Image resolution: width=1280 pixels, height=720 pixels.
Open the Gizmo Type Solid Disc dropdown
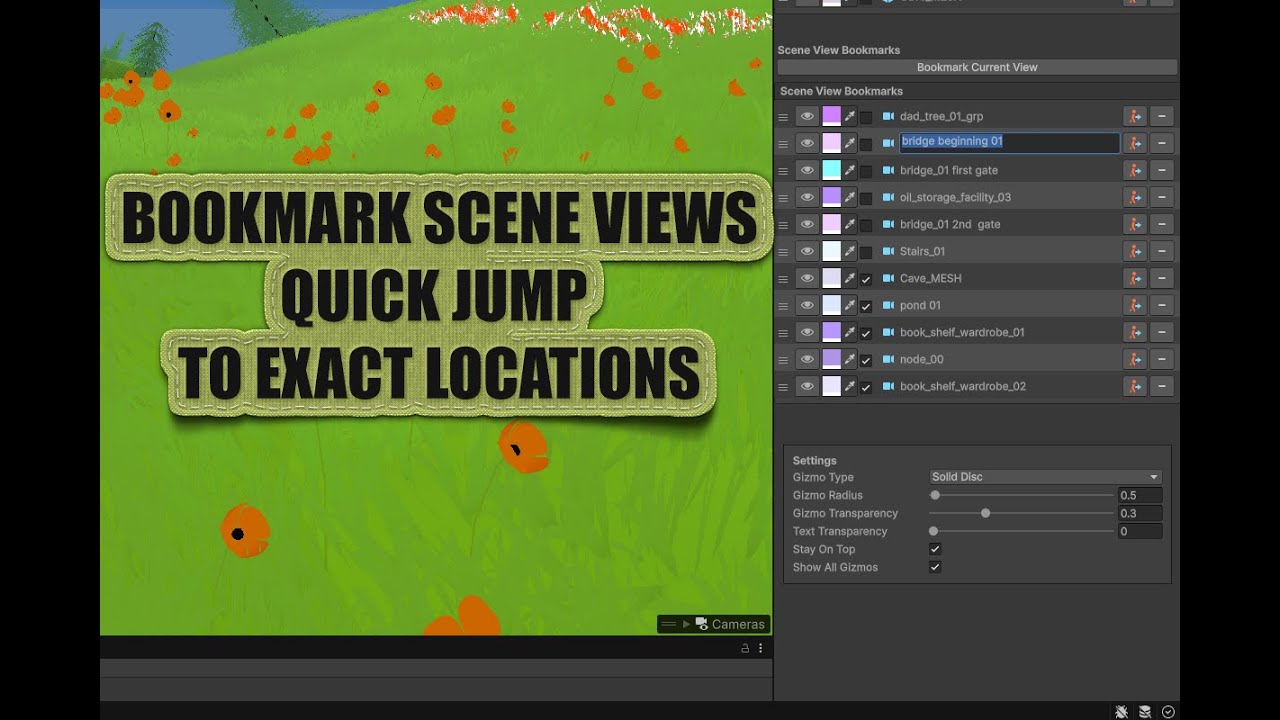(1045, 477)
